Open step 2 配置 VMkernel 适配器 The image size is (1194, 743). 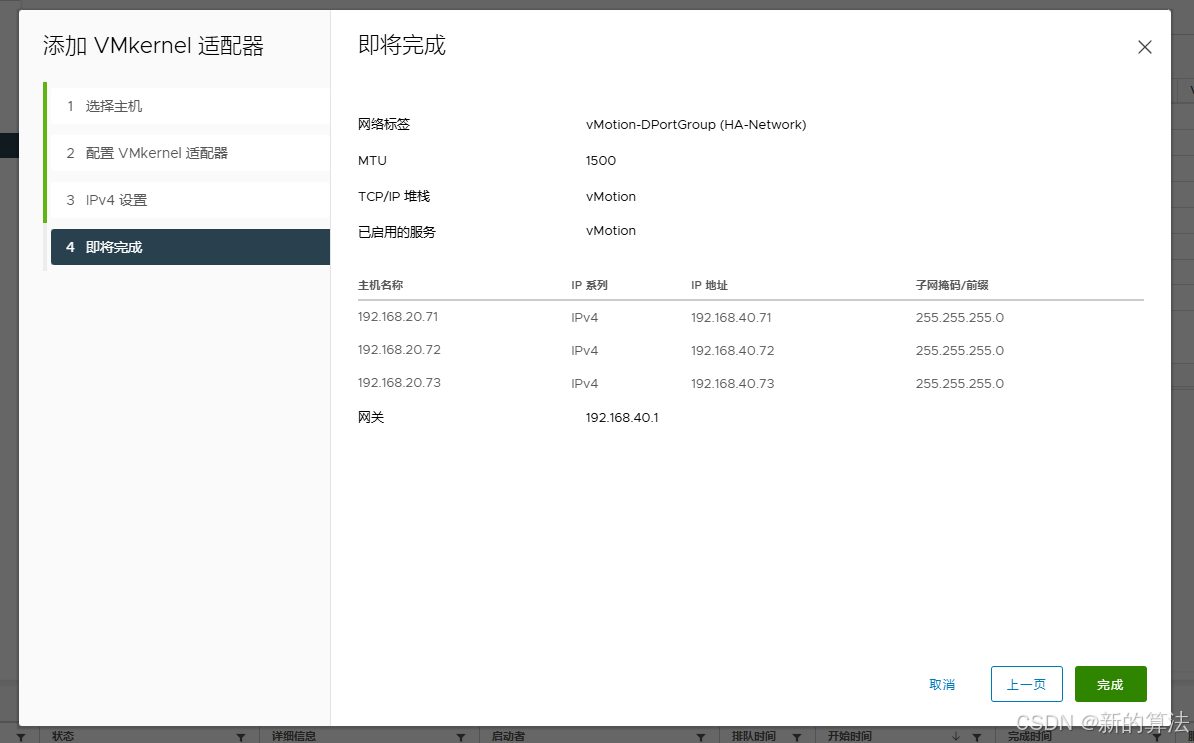[x=190, y=153]
